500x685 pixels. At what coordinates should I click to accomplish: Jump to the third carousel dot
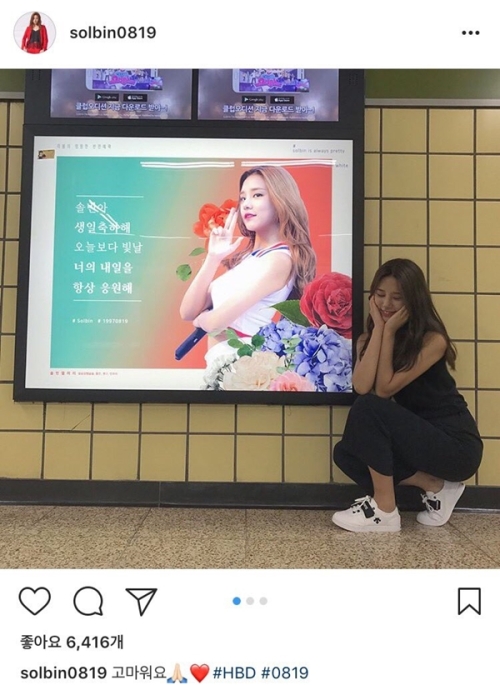263,601
